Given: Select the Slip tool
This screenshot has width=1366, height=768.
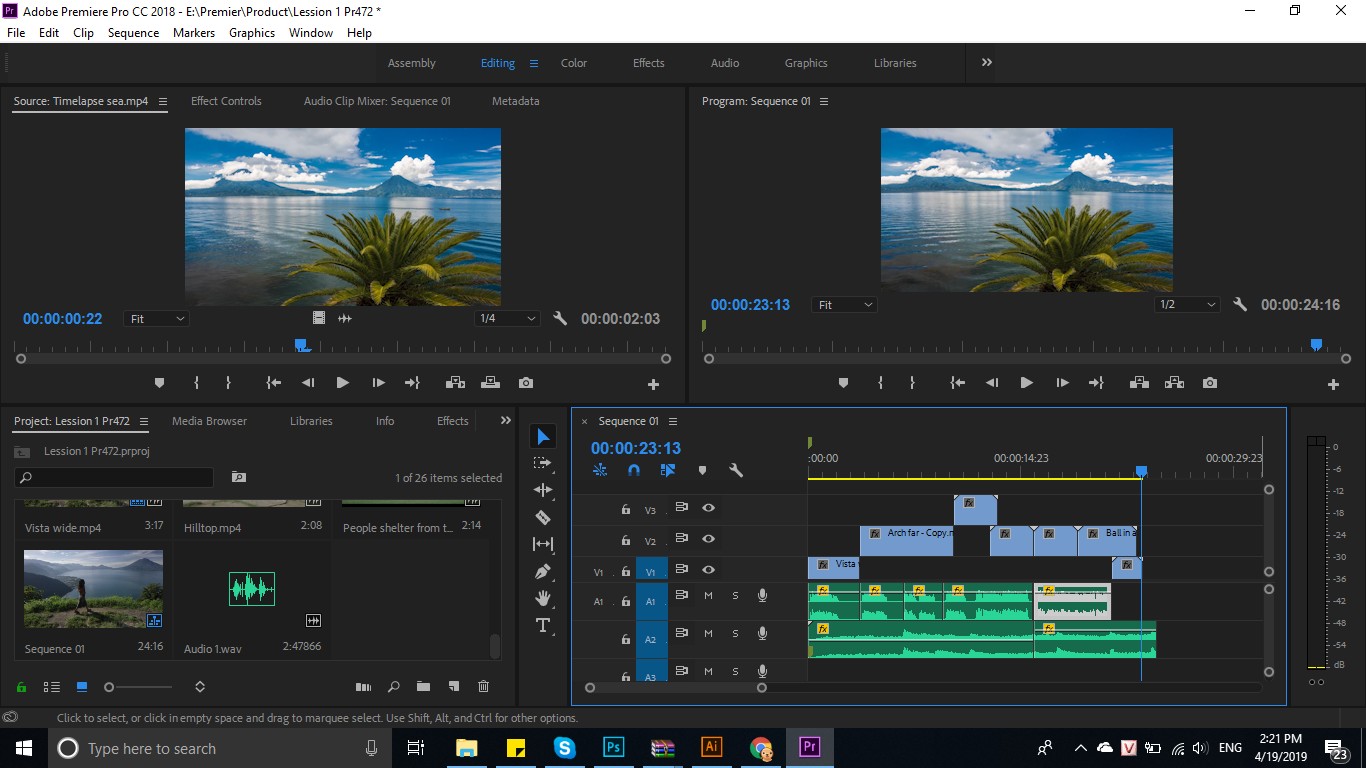Looking at the screenshot, I should [x=543, y=544].
